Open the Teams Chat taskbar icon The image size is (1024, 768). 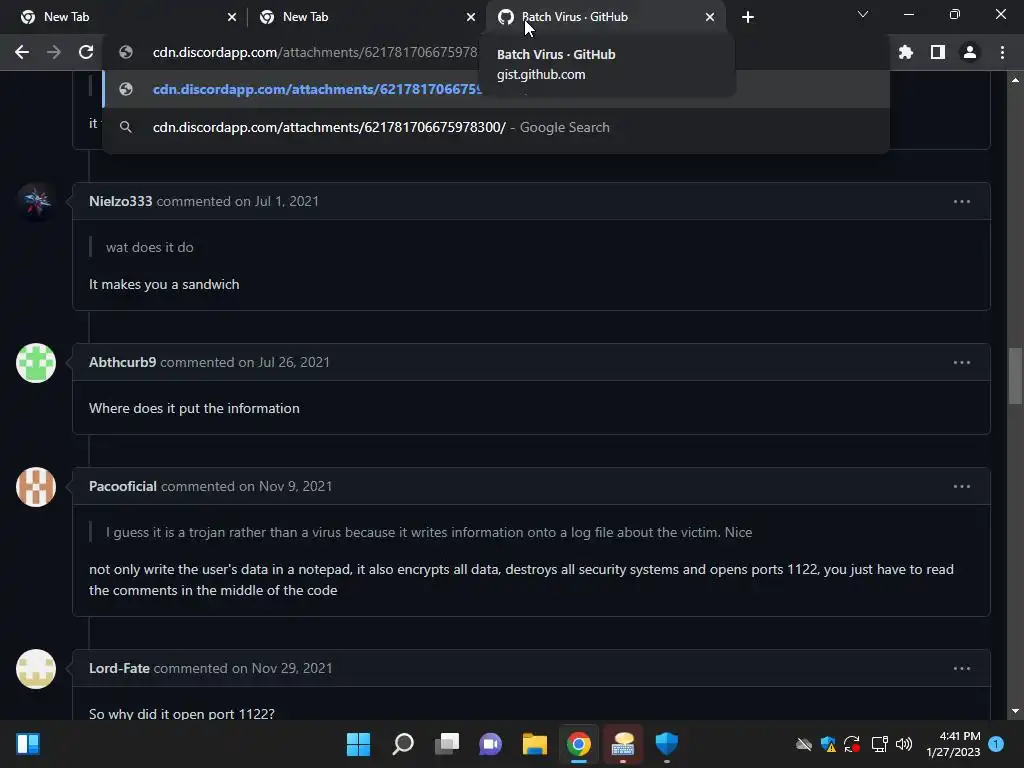[x=490, y=744]
